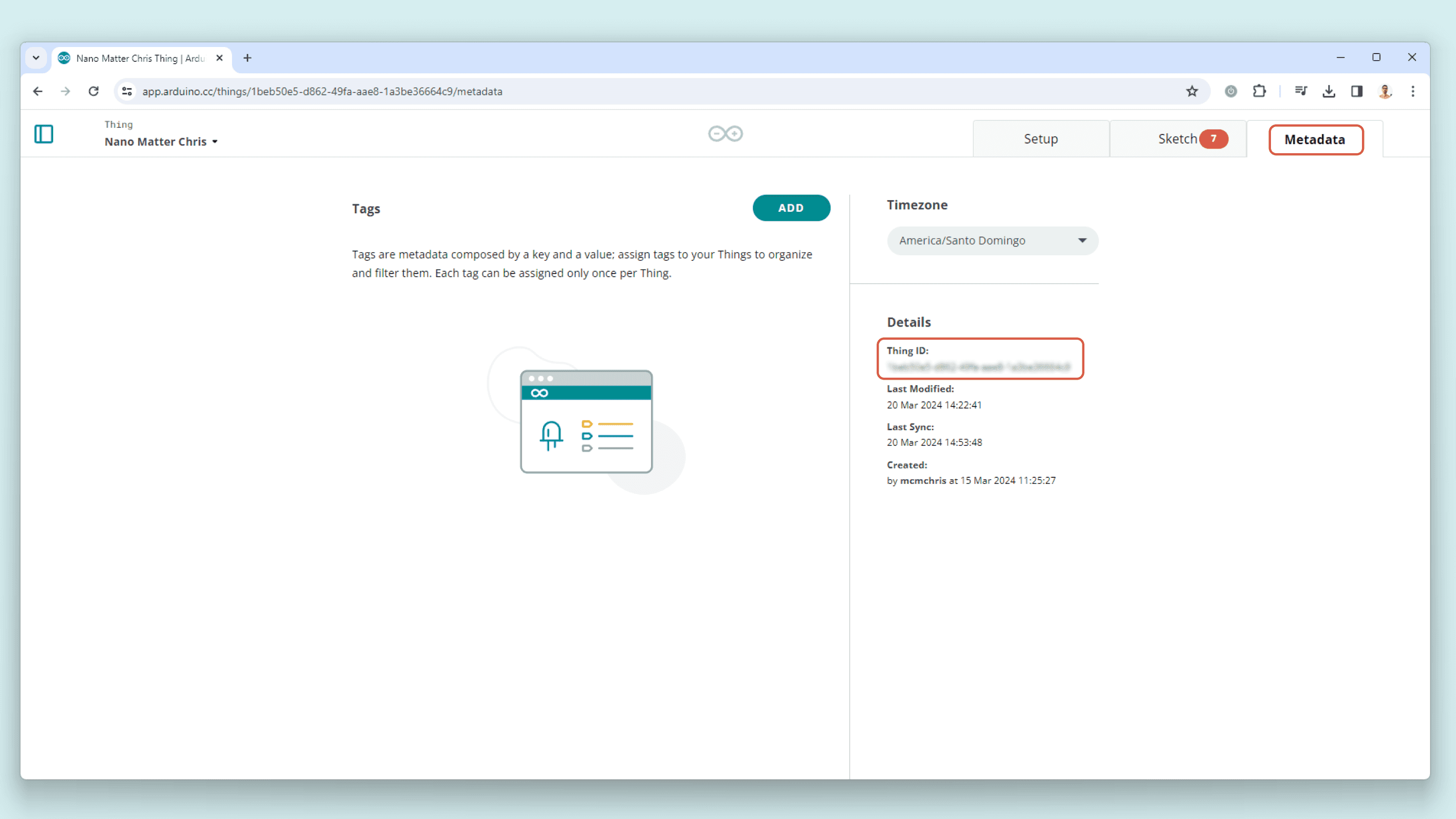Screen dimensions: 1456x819
Task: View site information icon in address bar
Action: point(127,92)
